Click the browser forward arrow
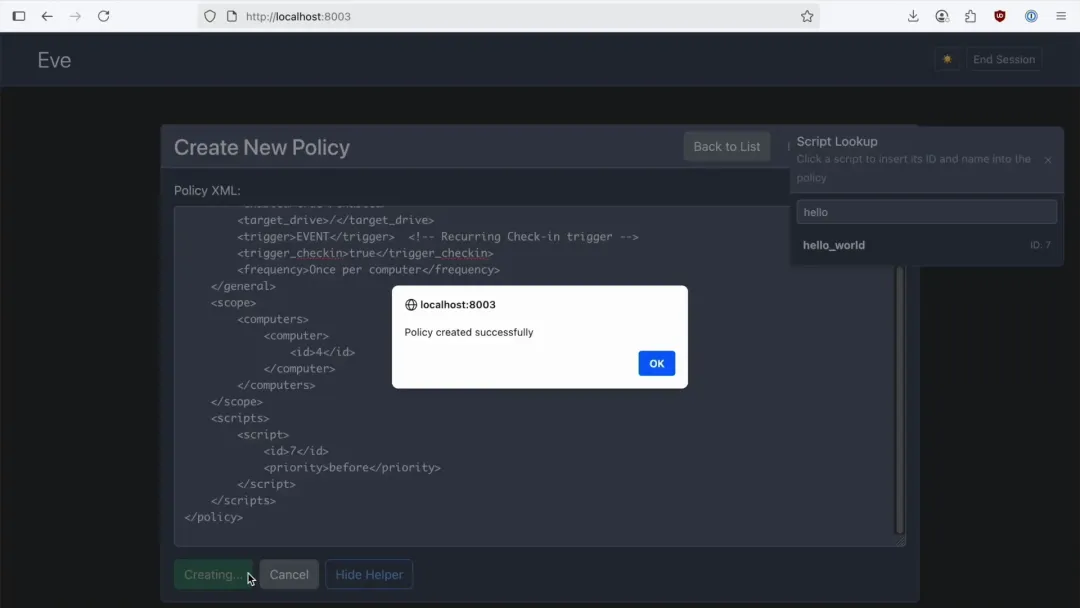Image resolution: width=1080 pixels, height=608 pixels. click(x=75, y=16)
